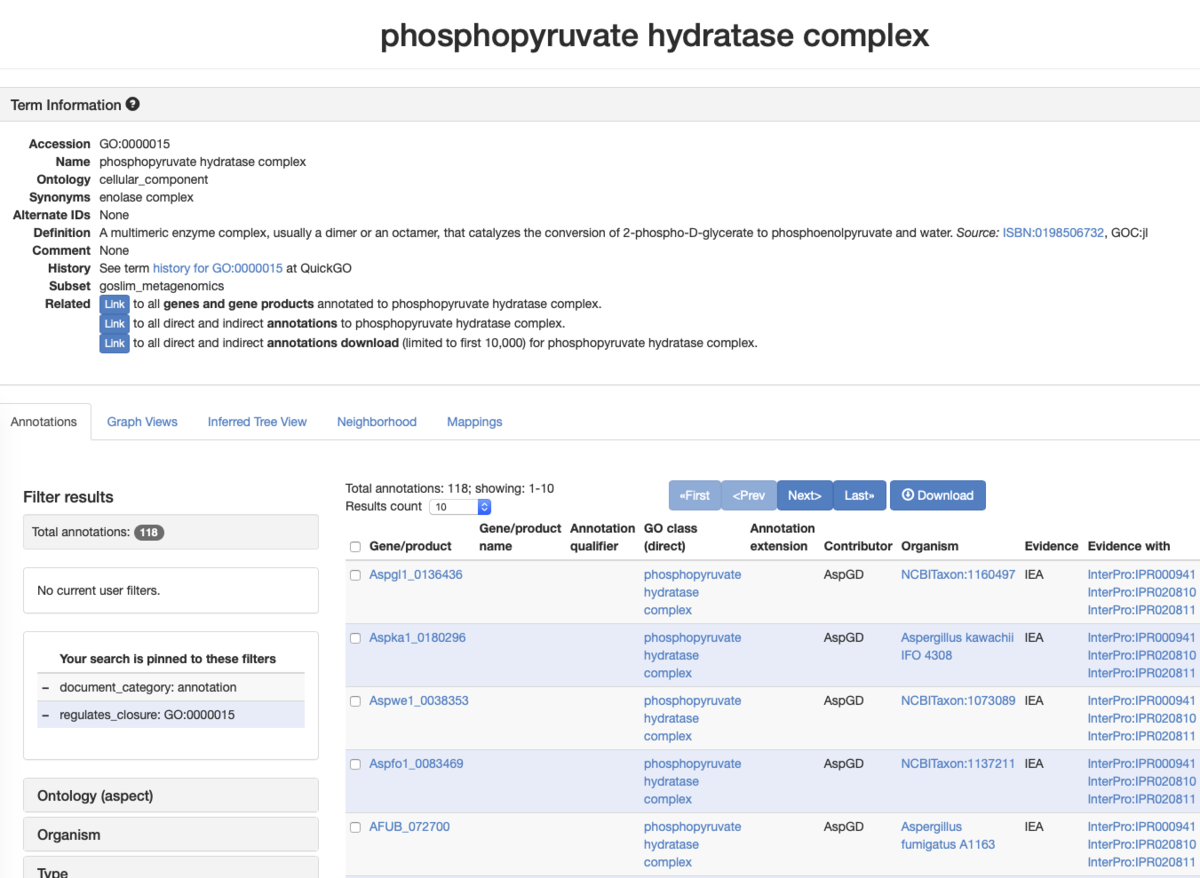Screen dimensions: 1200x878
Task: Check the box next to Aspgl1_0136436
Action: pyautogui.click(x=355, y=574)
